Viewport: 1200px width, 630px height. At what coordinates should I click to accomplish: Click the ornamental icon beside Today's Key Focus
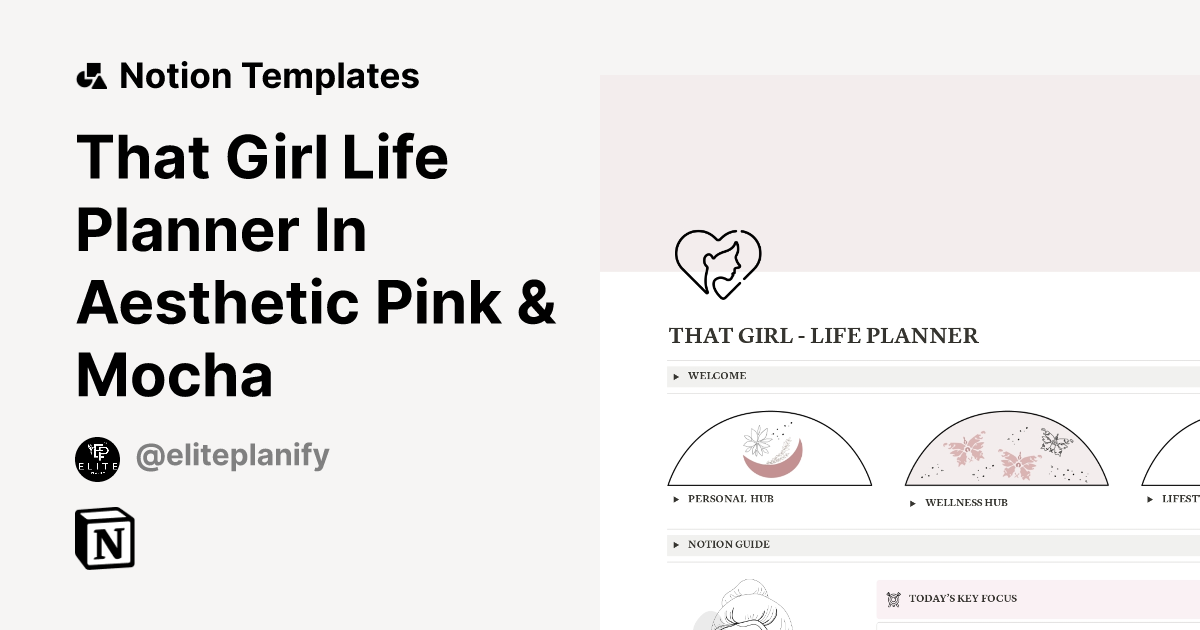pyautogui.click(x=892, y=599)
